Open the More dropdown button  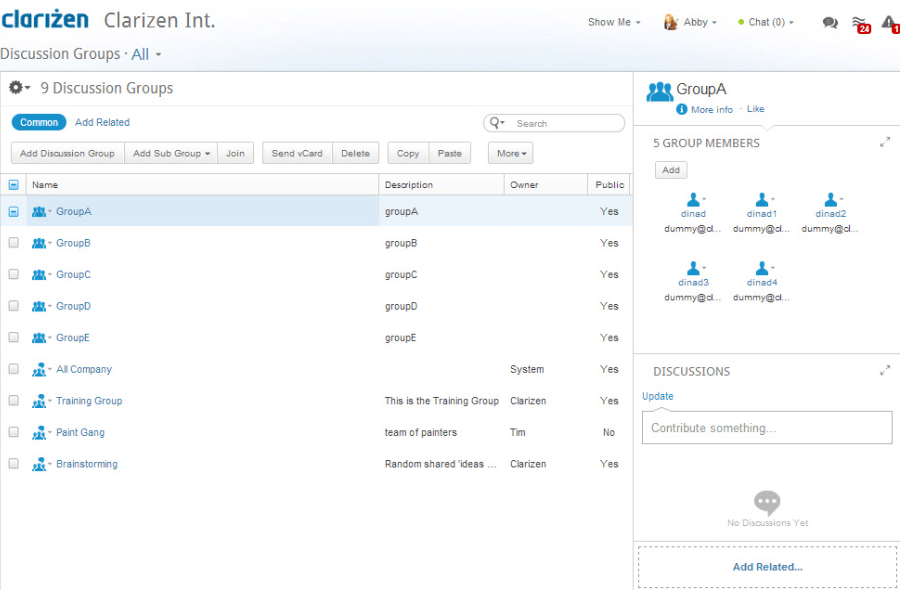pos(511,154)
